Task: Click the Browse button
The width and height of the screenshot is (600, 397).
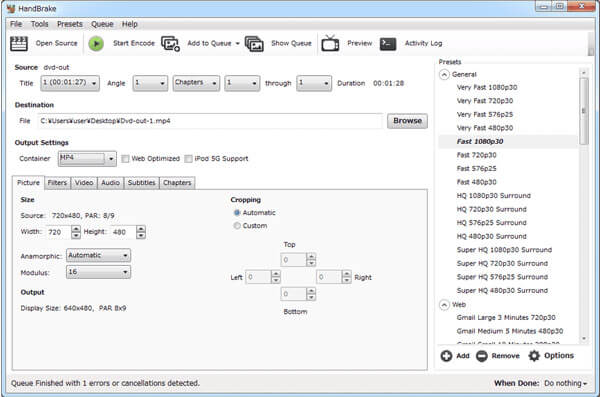Action: 407,121
